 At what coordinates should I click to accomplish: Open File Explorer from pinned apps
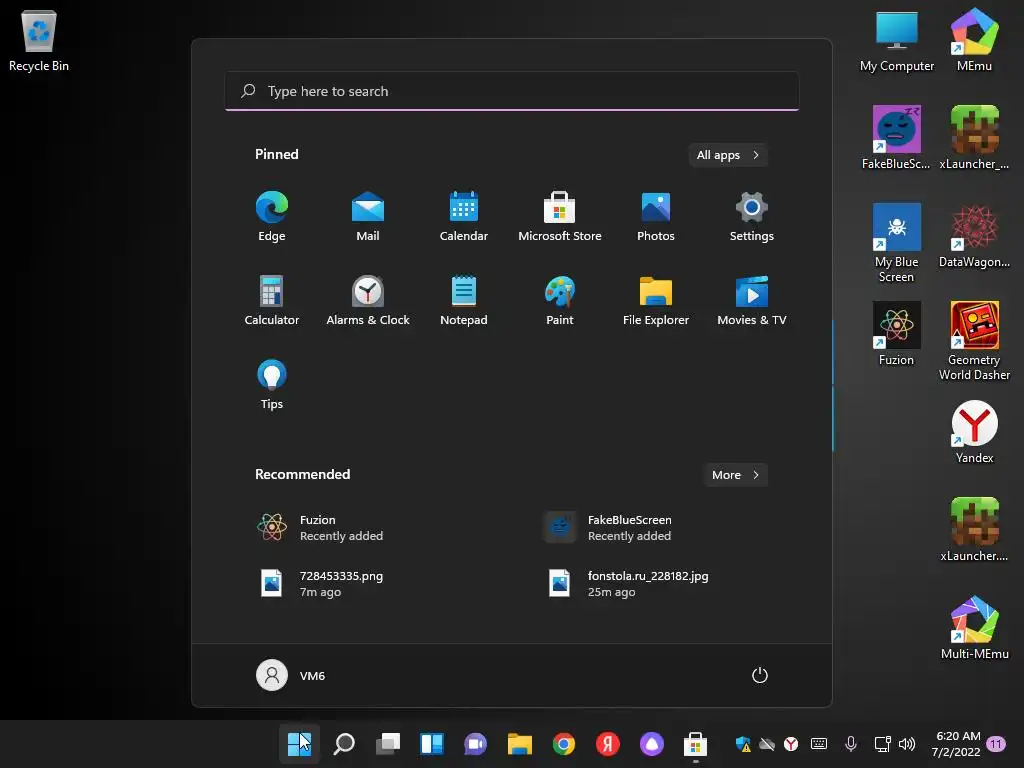656,300
